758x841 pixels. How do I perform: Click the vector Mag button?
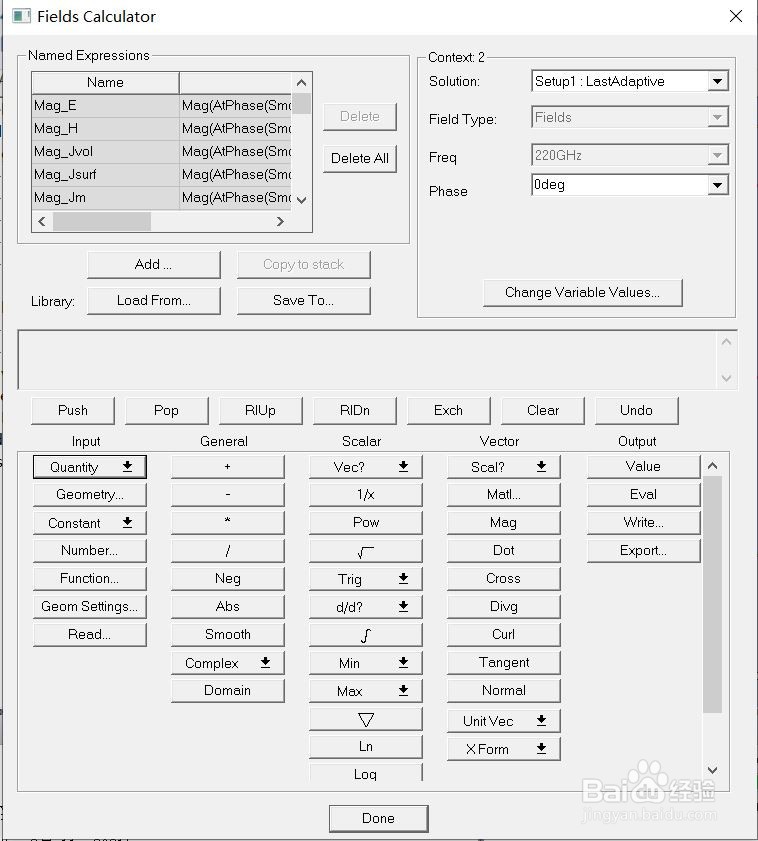pyautogui.click(x=504, y=522)
